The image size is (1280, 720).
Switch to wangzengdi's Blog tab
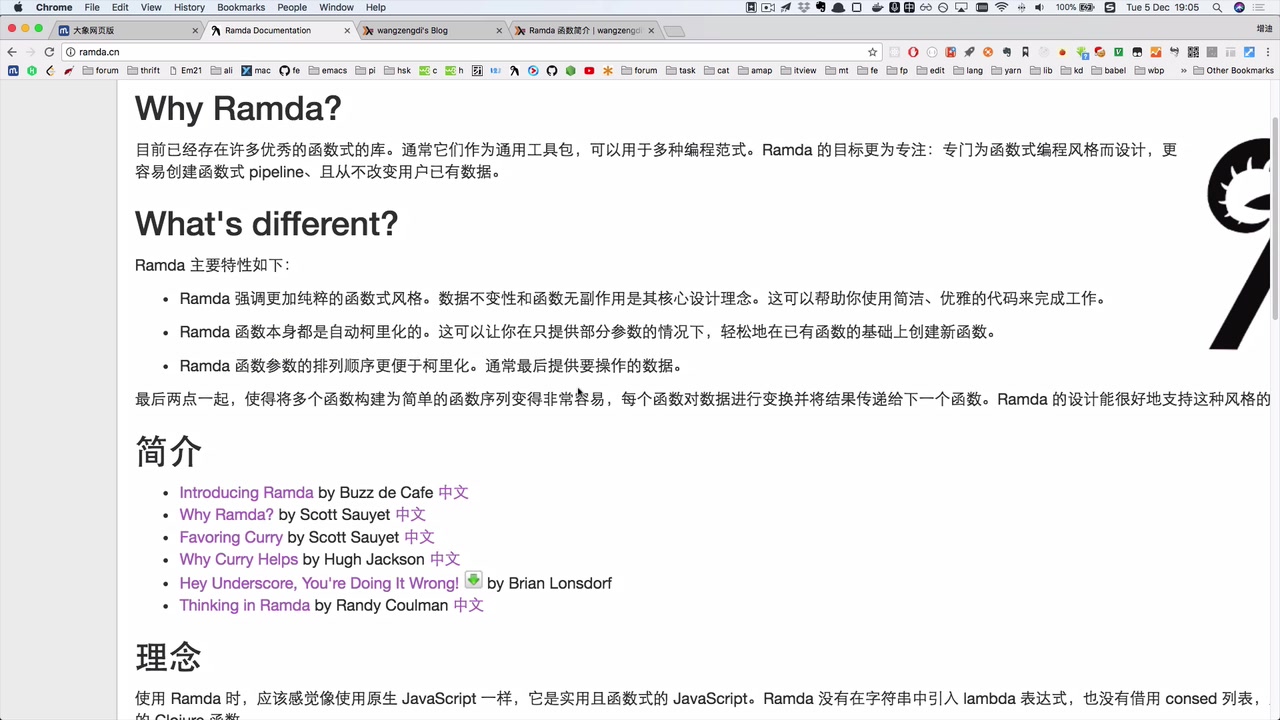coord(431,30)
